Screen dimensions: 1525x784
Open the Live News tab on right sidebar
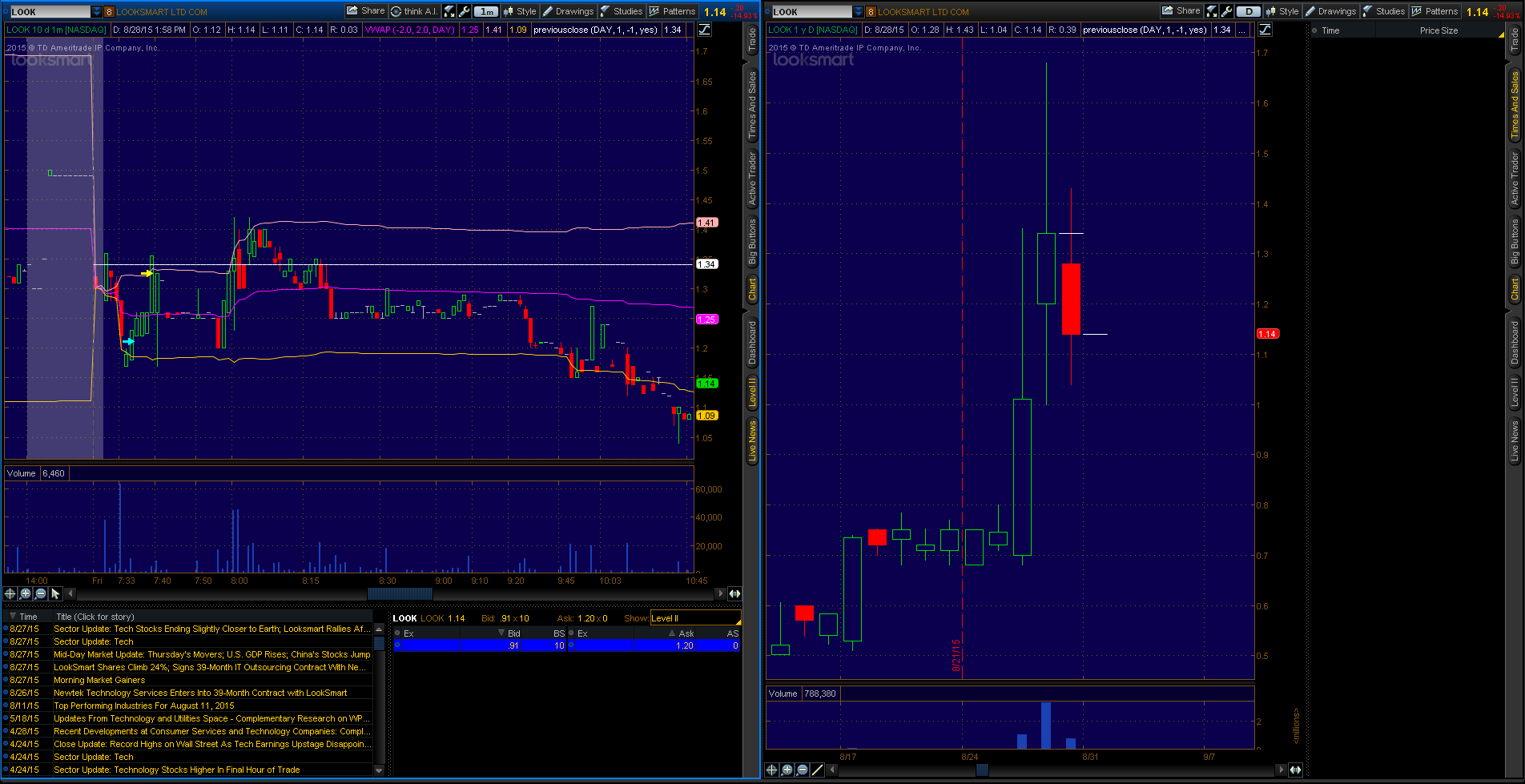point(1515,441)
